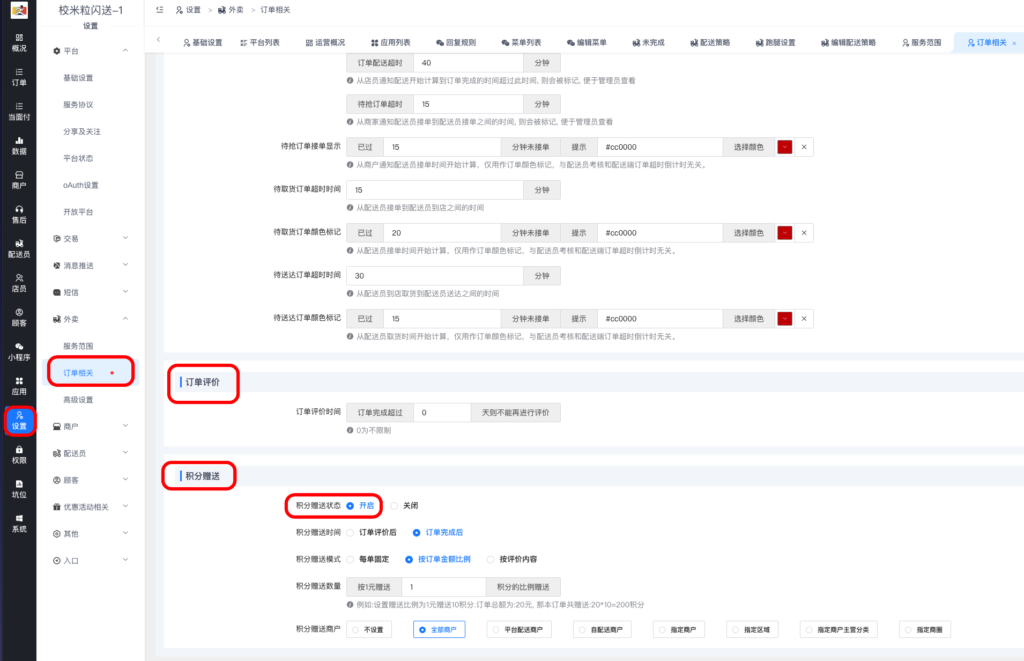Open the 服务范围 tab at the top
The height and width of the screenshot is (661, 1024).
pos(923,42)
